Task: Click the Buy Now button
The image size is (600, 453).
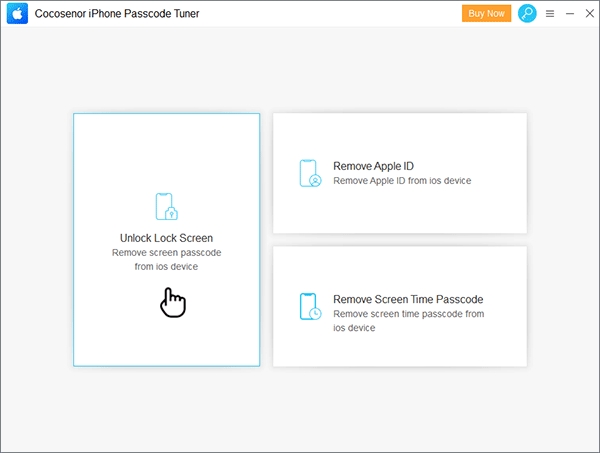Action: coord(486,13)
